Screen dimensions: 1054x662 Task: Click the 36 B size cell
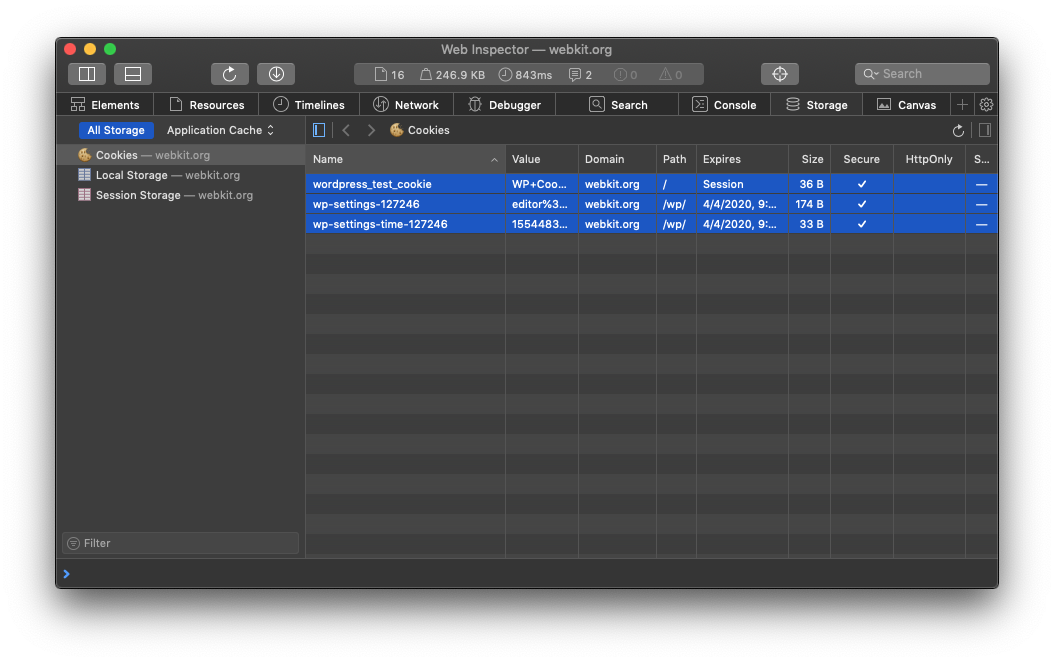pos(809,184)
